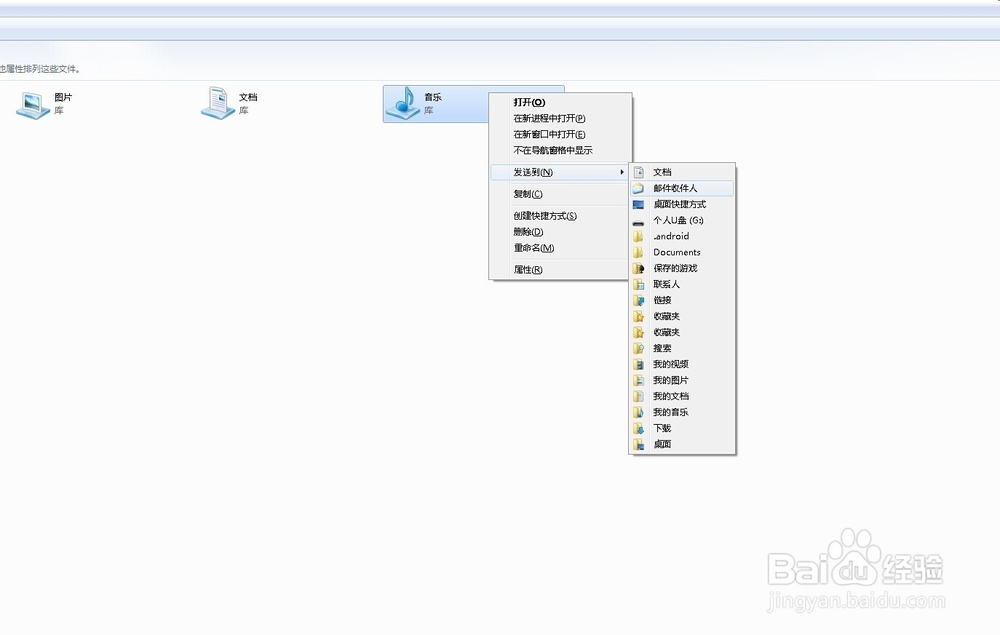Send to 下载 downloads folder
This screenshot has width=1000, height=635.
[x=682, y=428]
